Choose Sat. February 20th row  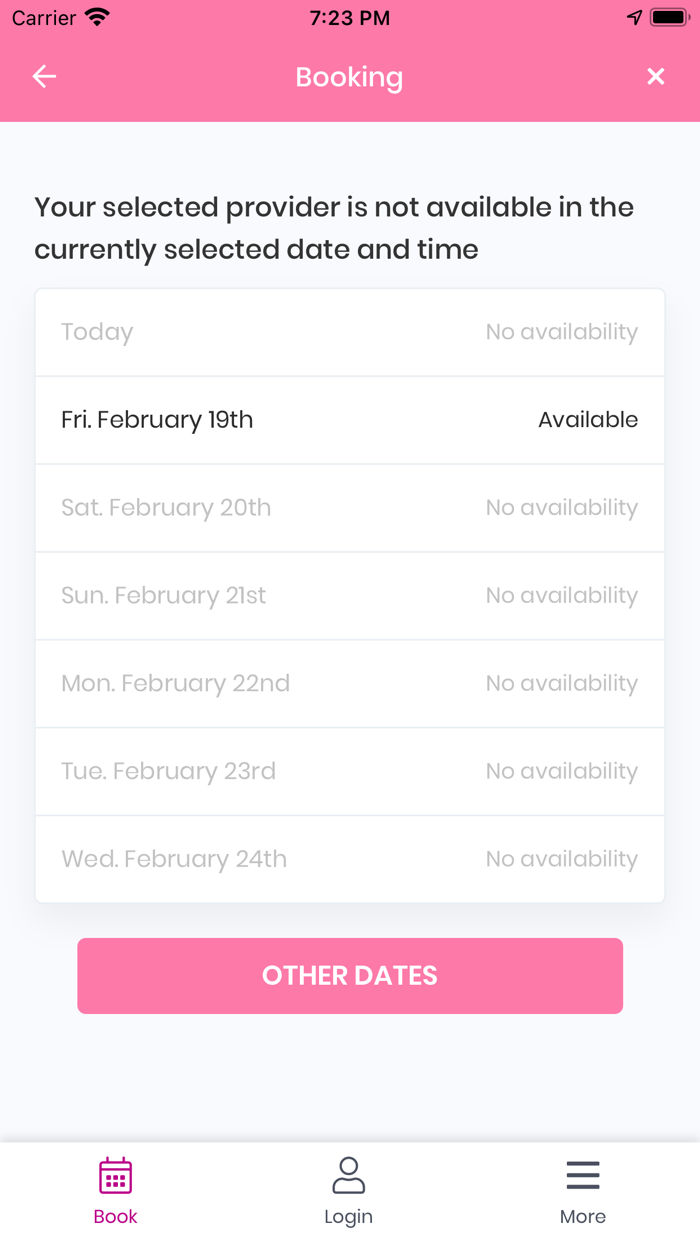350,508
